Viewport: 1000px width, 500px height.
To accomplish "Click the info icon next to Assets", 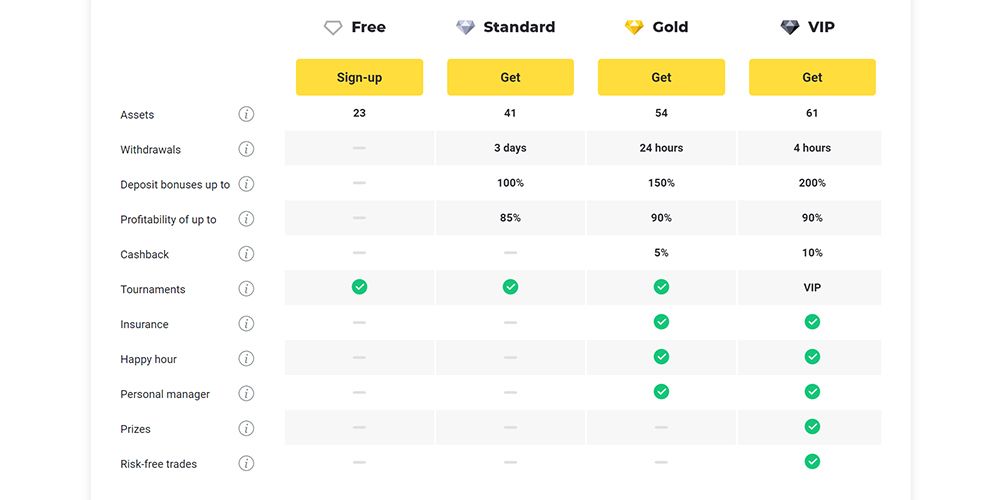I will point(246,114).
